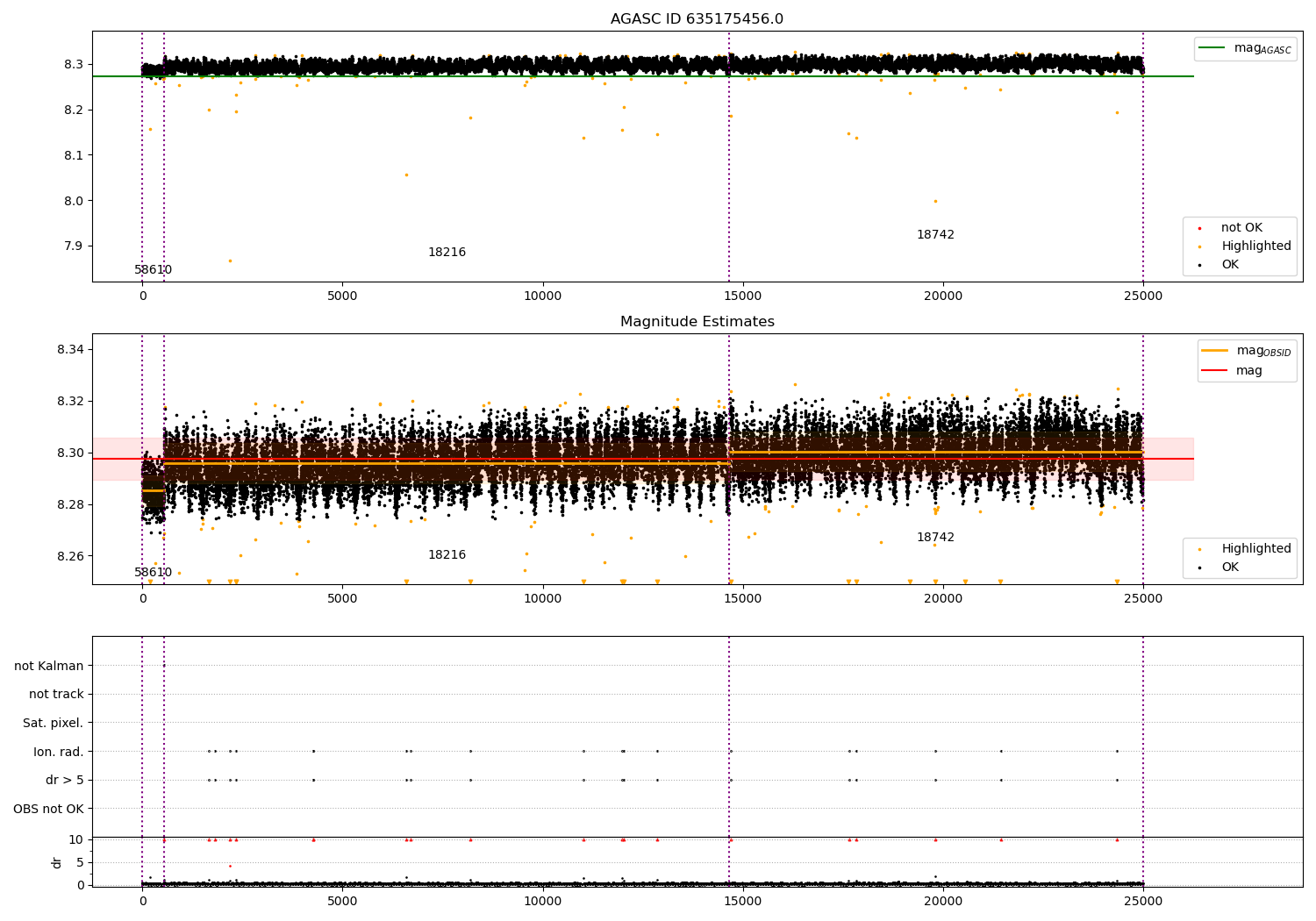Click the 8.32 y-axis tick in middle plot
This screenshot has width=1316, height=921.
70,402
